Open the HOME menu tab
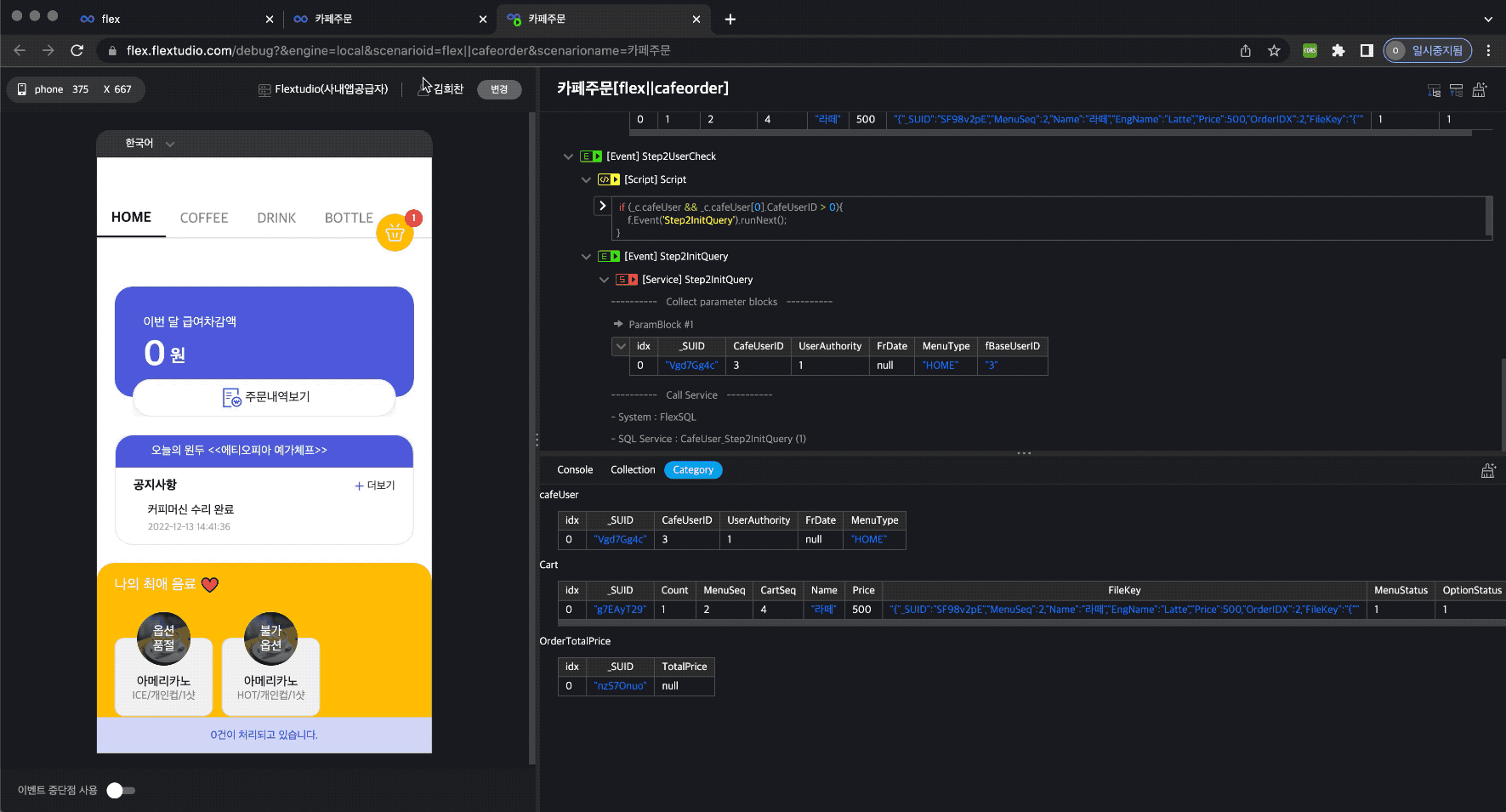Screen dimensions: 1506x812 pos(131,218)
